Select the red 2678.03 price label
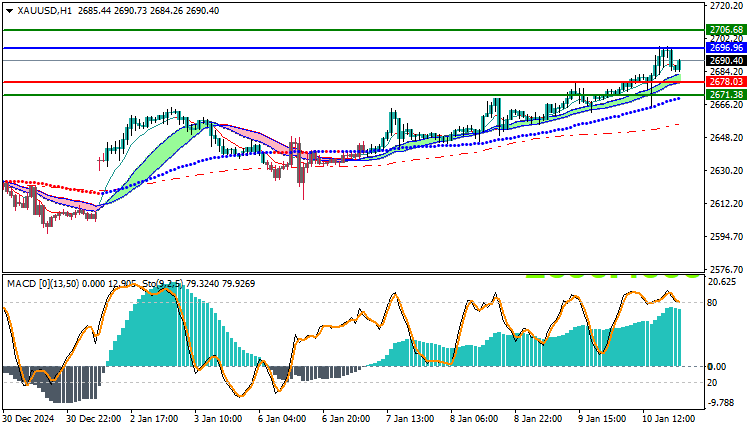This screenshot has width=750, height=430. [726, 82]
